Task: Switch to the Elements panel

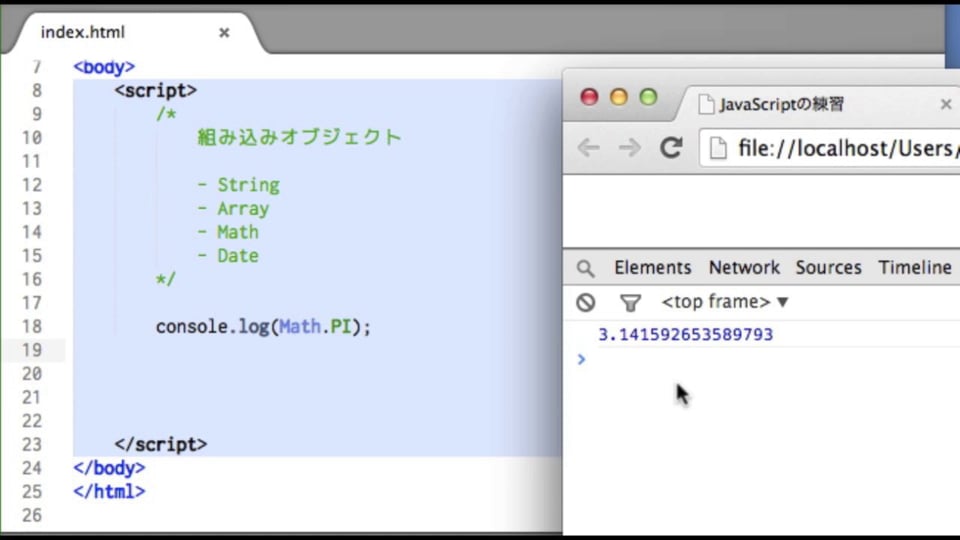Action: click(x=653, y=268)
